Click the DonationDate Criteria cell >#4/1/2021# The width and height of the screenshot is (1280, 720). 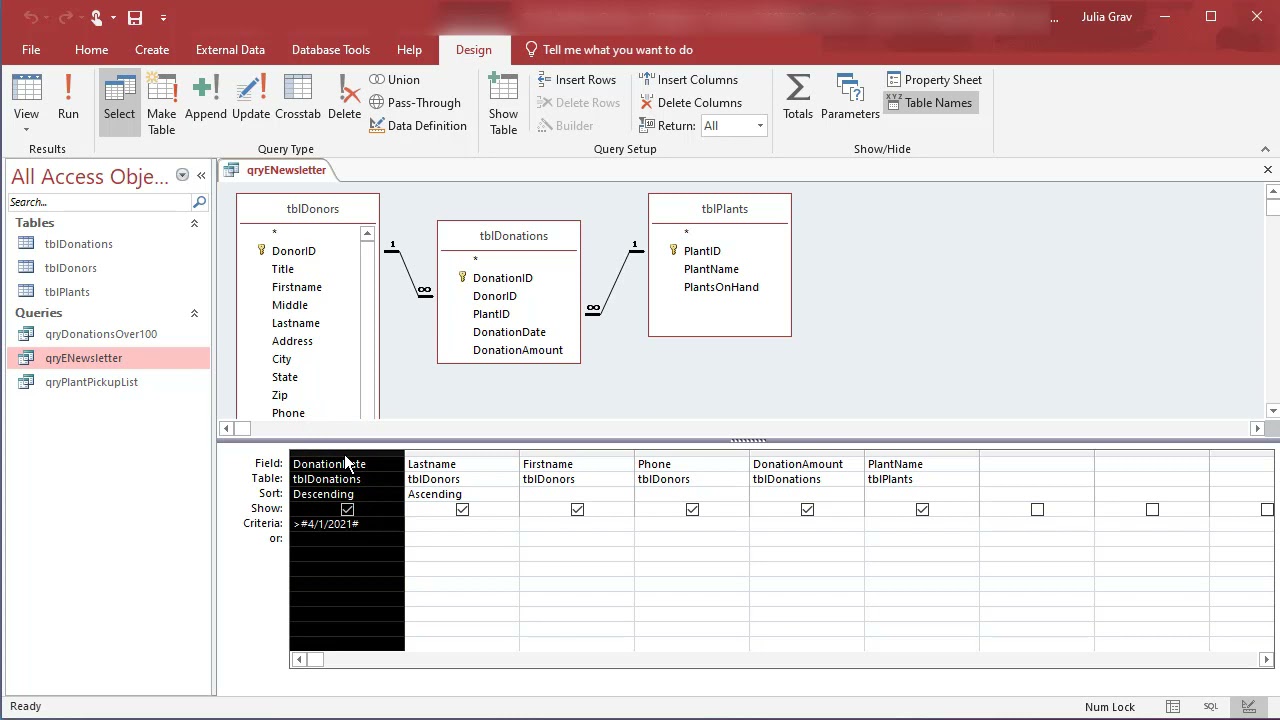point(347,524)
